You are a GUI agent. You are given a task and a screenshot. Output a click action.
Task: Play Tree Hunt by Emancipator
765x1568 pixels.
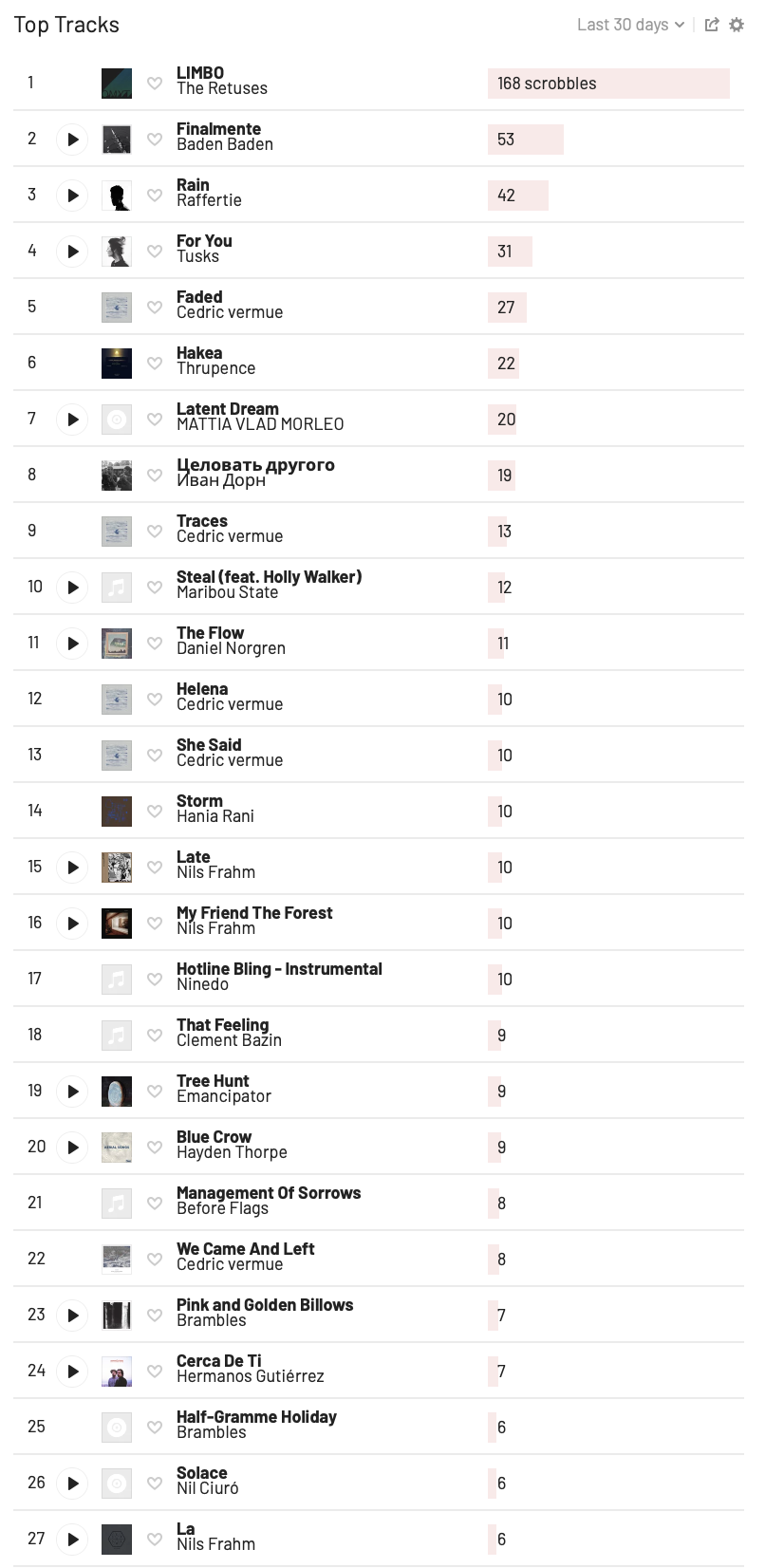point(72,1092)
